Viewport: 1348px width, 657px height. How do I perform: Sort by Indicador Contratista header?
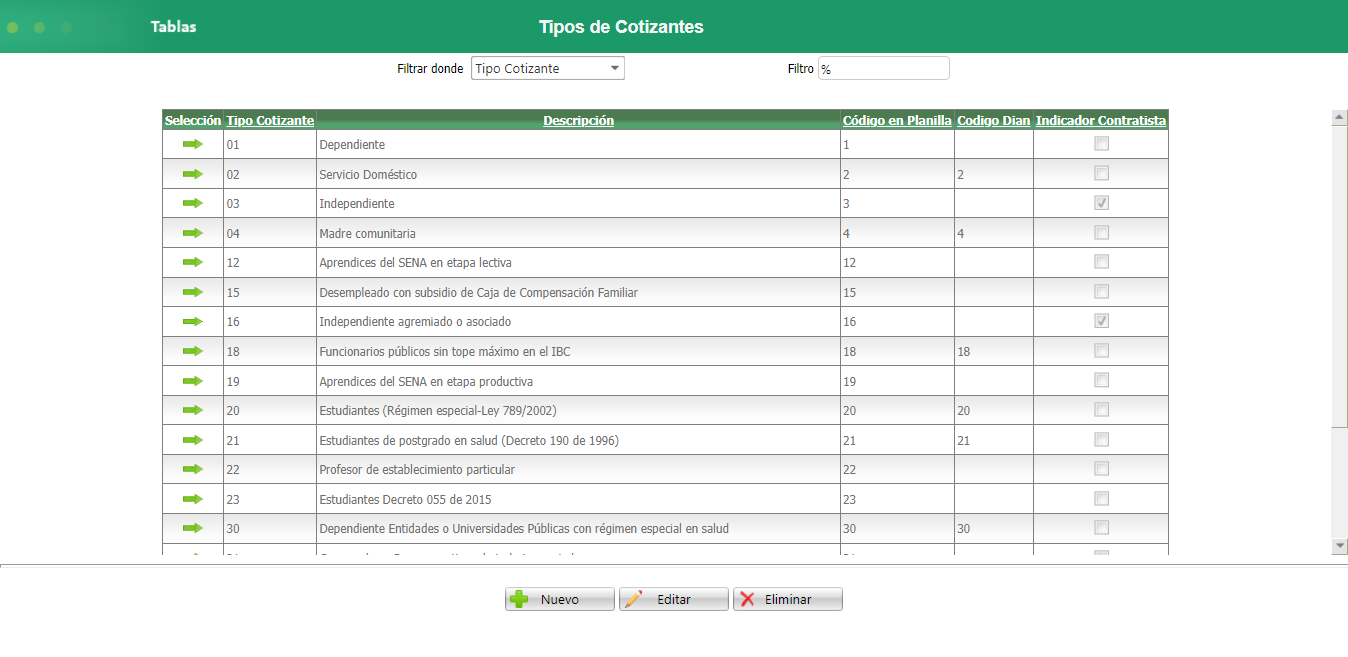pos(1101,121)
